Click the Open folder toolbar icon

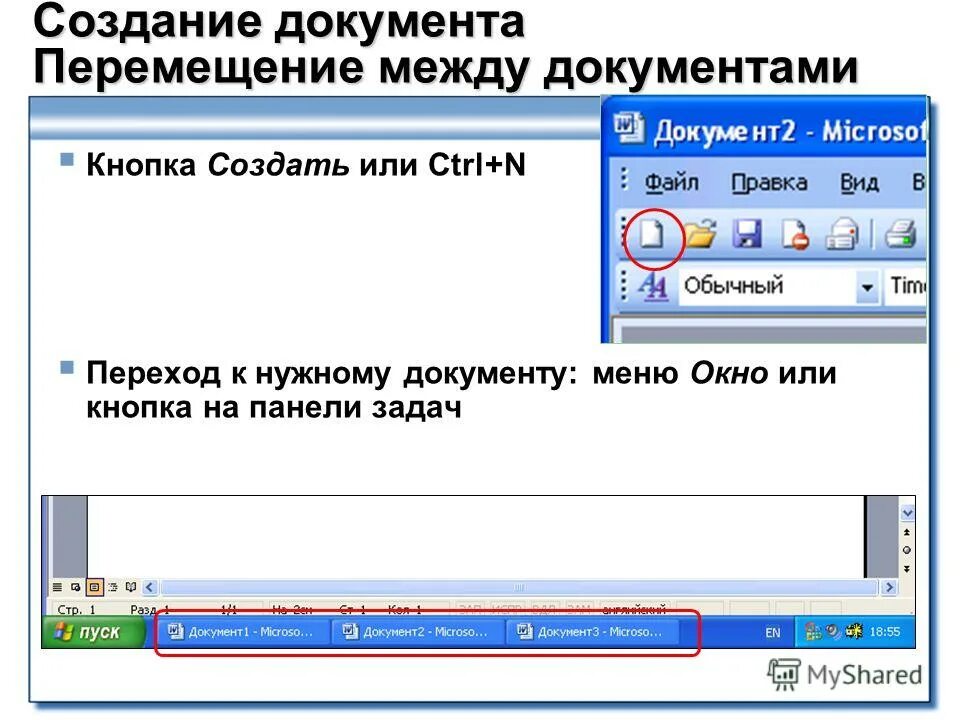[x=700, y=234]
